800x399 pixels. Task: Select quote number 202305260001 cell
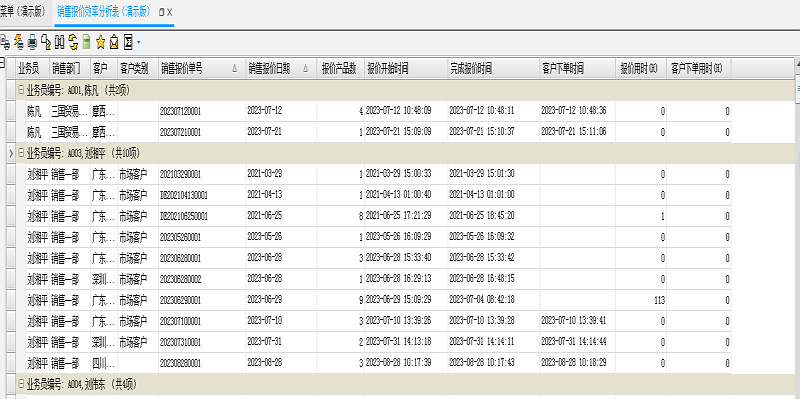(x=202, y=237)
